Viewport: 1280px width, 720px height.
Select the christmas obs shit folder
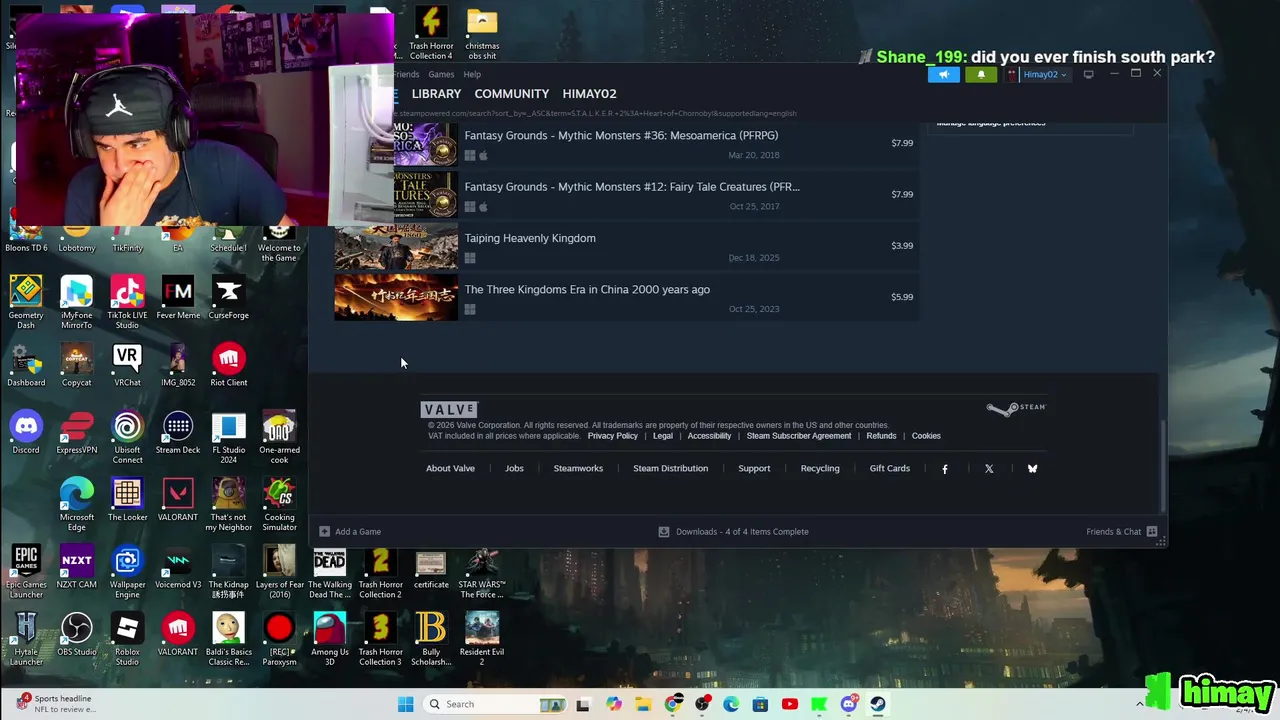point(482,34)
